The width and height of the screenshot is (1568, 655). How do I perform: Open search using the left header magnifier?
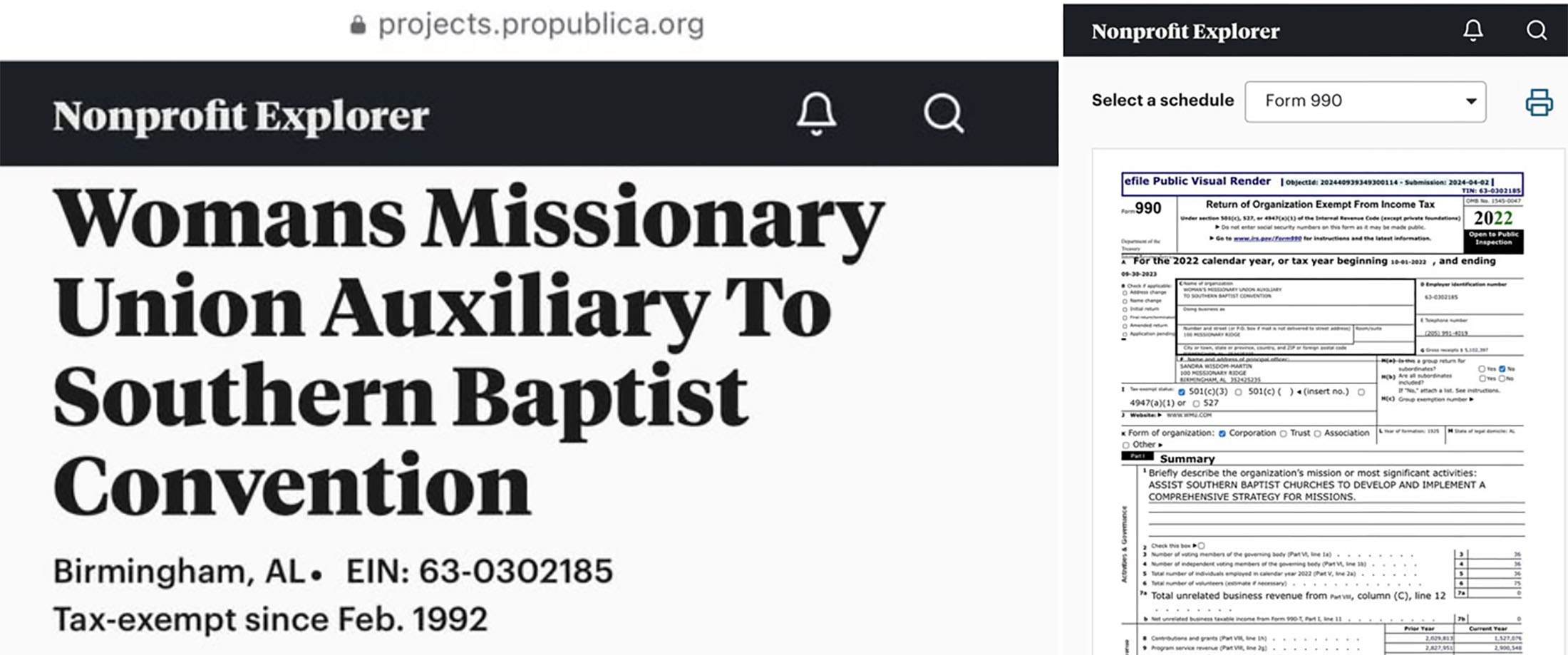point(944,113)
